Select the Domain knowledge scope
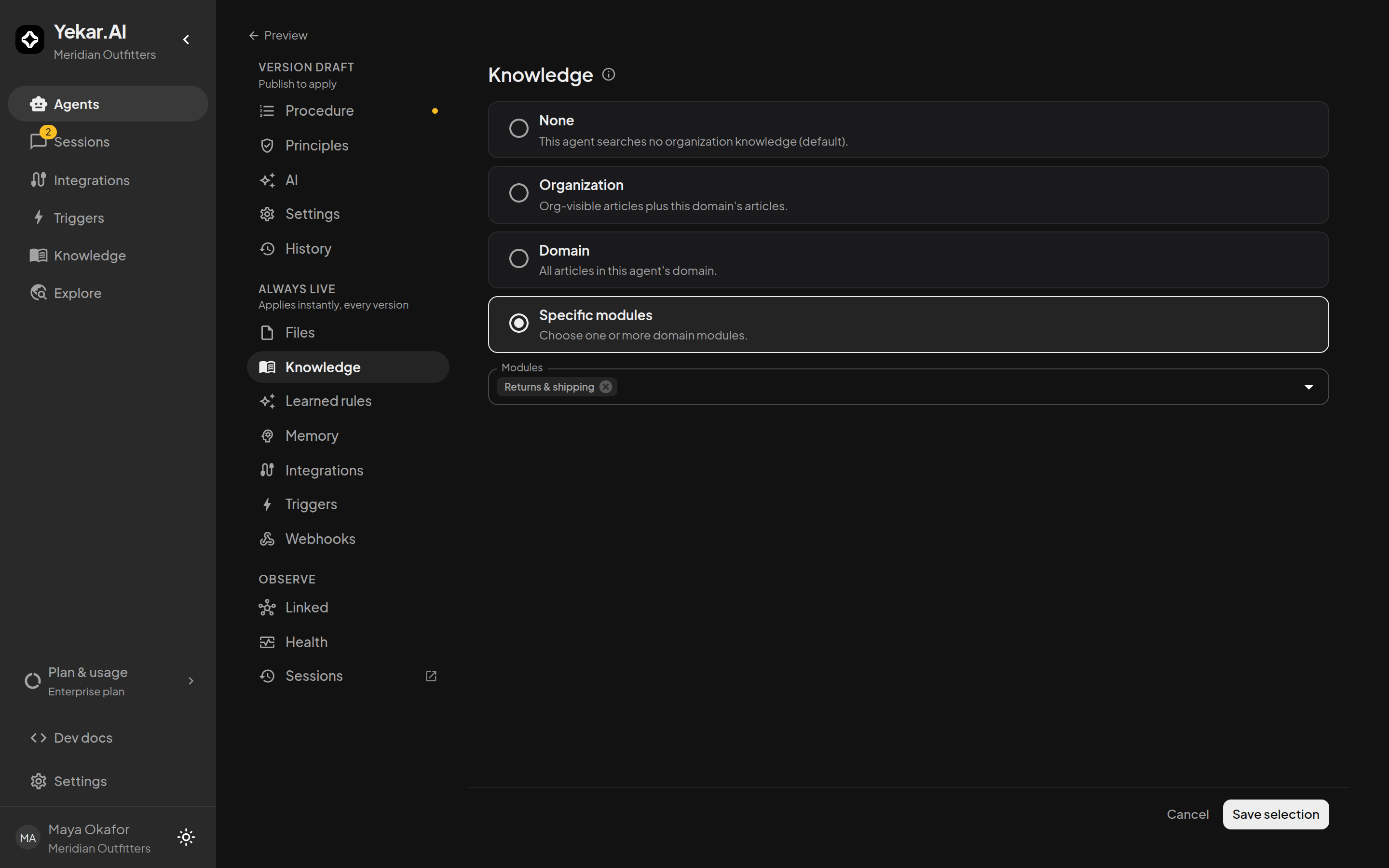The image size is (1389, 868). 908,260
